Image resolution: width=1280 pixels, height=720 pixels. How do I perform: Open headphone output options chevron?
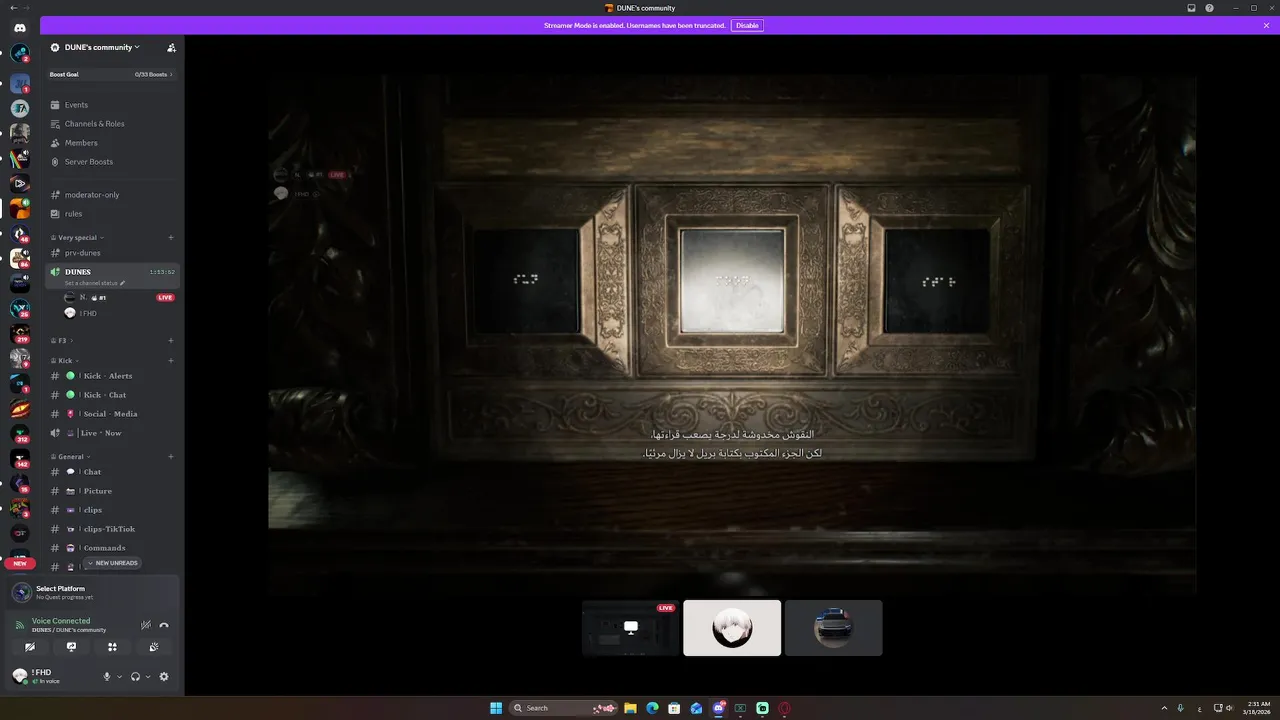click(148, 677)
